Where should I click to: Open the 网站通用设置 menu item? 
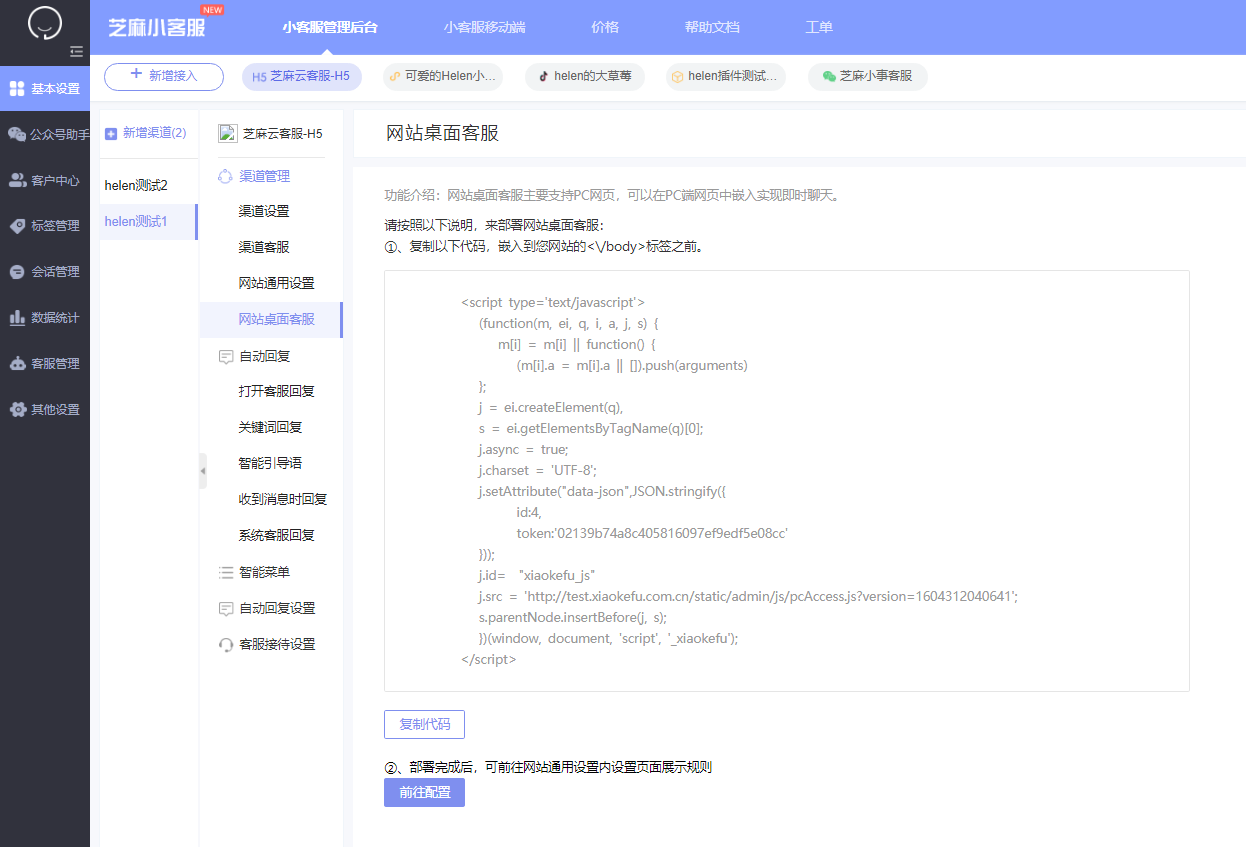coord(276,283)
